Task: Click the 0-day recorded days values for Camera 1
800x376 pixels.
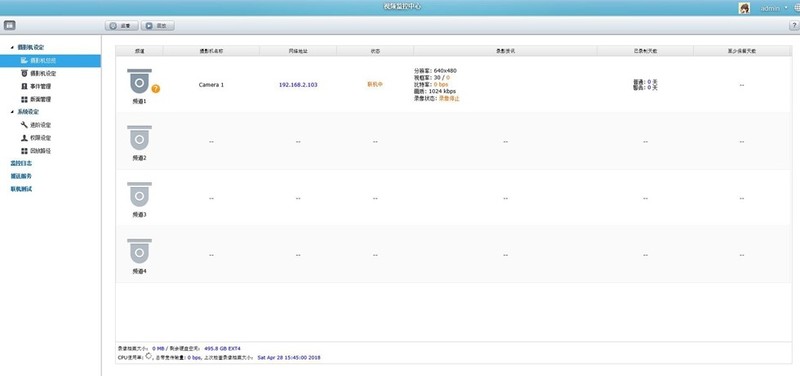Action: point(645,85)
